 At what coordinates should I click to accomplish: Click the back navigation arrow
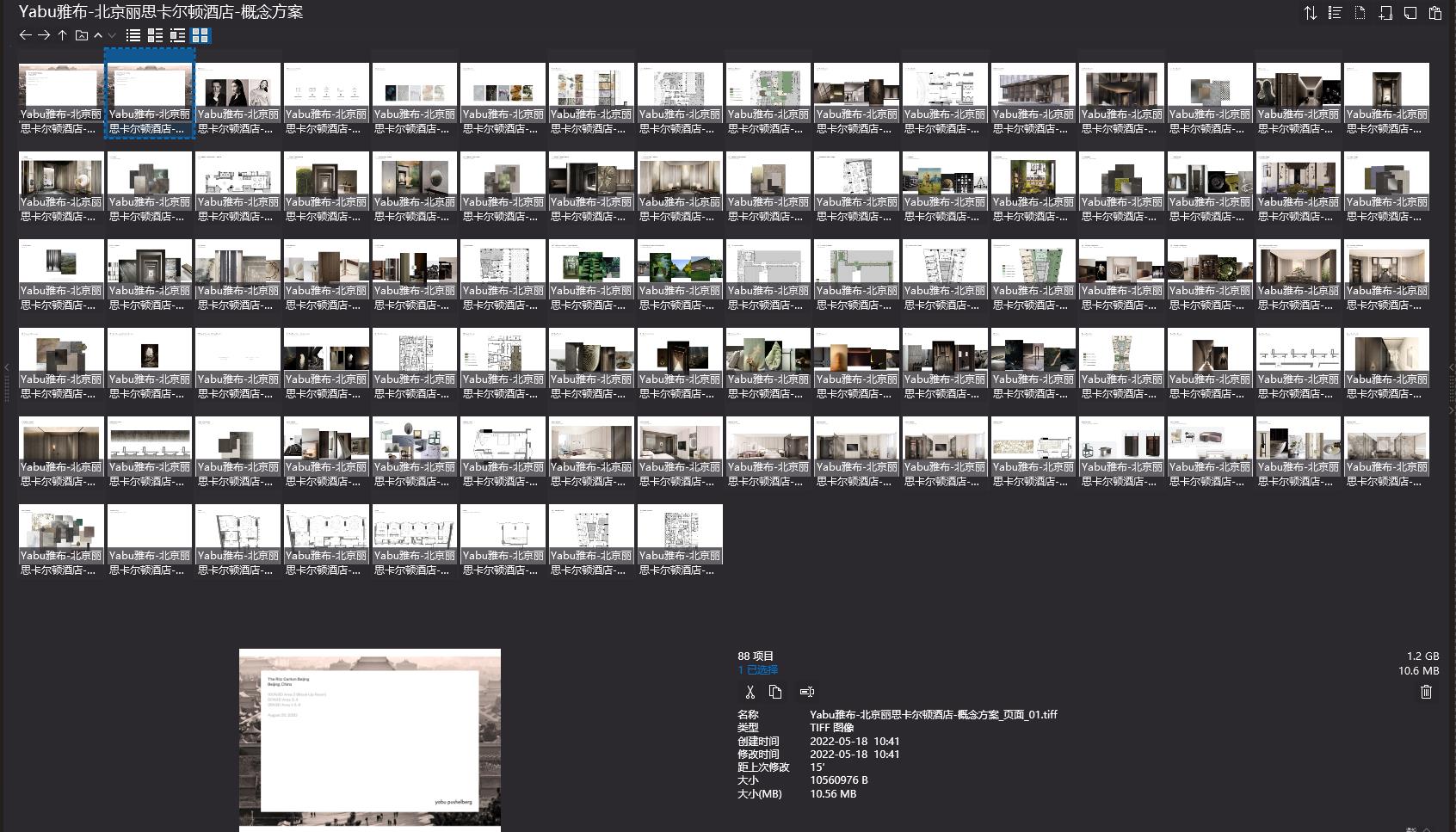coord(25,35)
